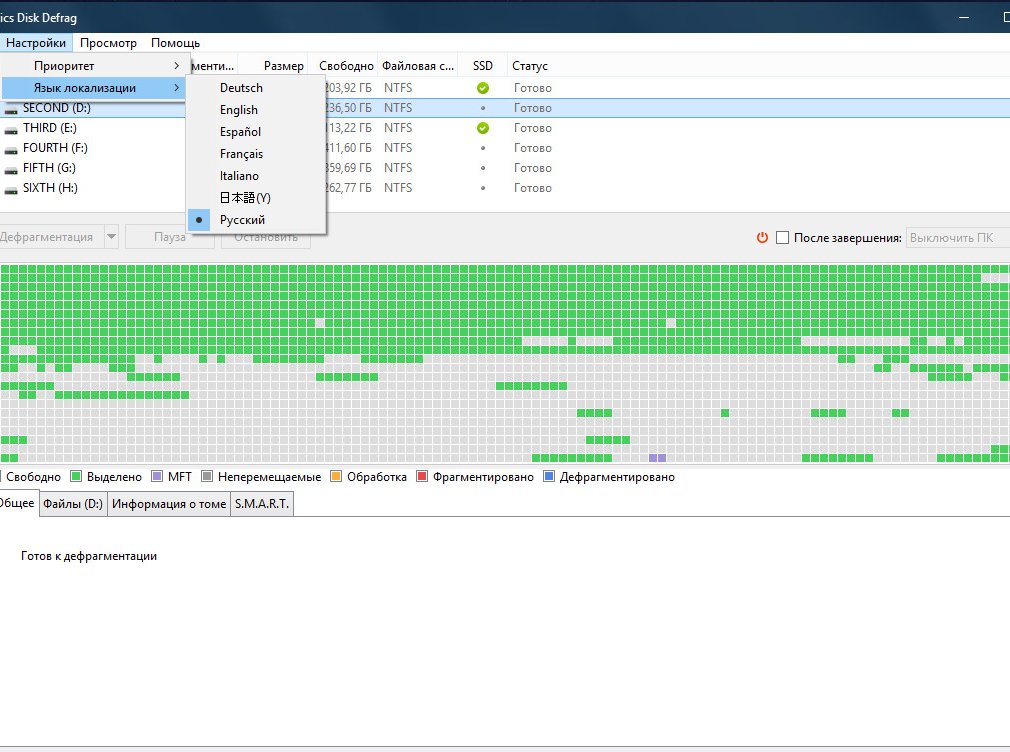Click SSD dot for FOURTH (F:) row

point(483,148)
